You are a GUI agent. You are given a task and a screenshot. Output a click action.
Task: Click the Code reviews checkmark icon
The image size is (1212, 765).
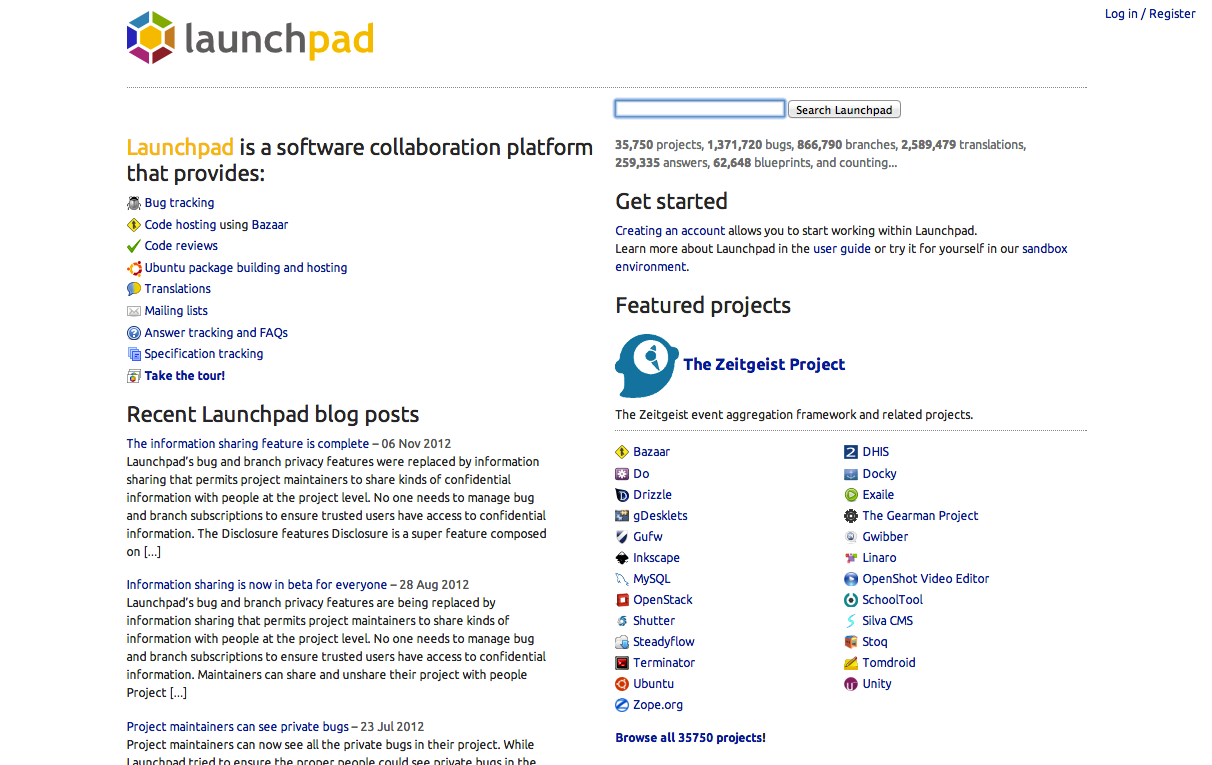pyautogui.click(x=134, y=246)
